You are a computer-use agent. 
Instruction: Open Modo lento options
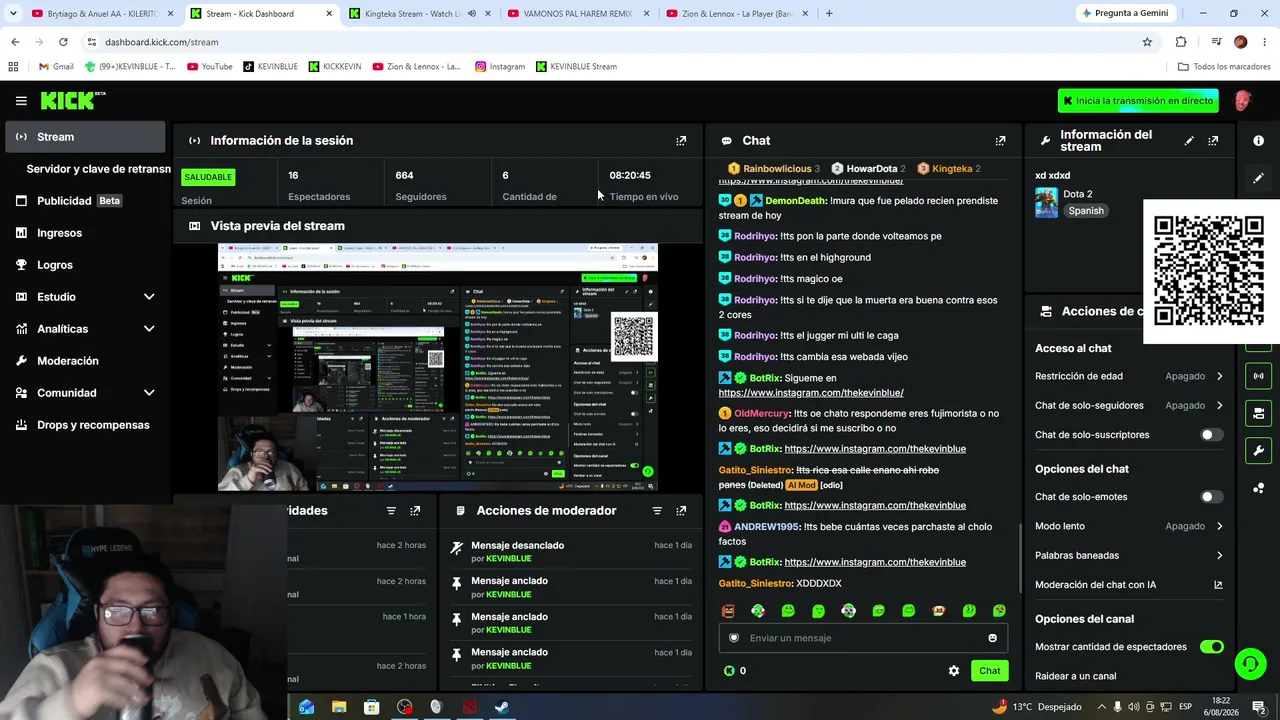tap(1129, 526)
